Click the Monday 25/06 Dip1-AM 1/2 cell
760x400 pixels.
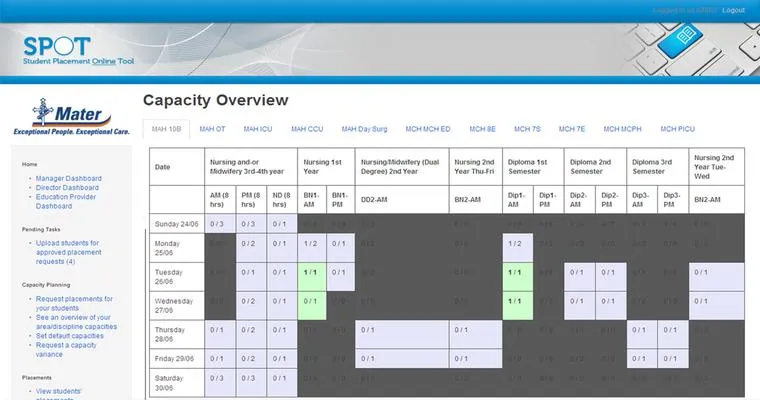tap(518, 248)
